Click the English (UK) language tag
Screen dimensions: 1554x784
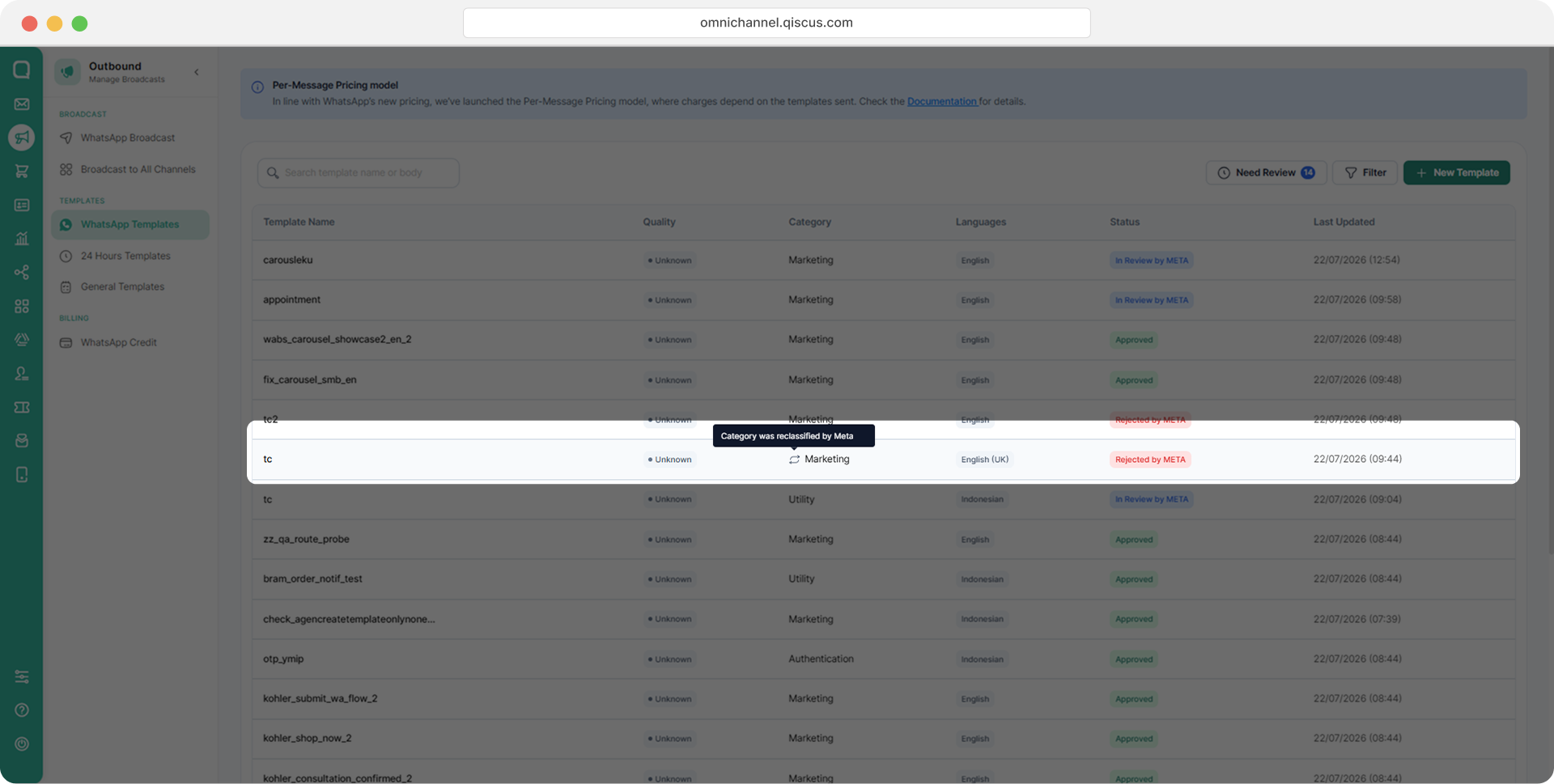click(984, 460)
